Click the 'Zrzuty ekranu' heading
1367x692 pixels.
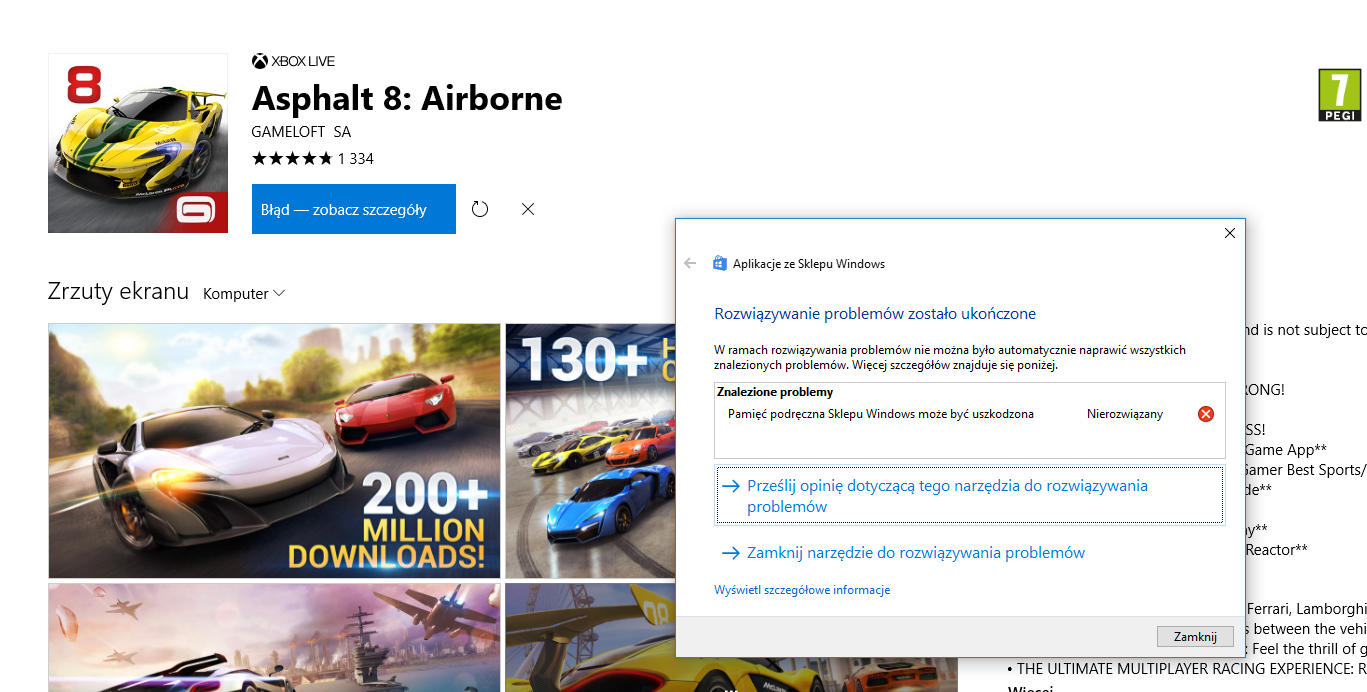(118, 292)
